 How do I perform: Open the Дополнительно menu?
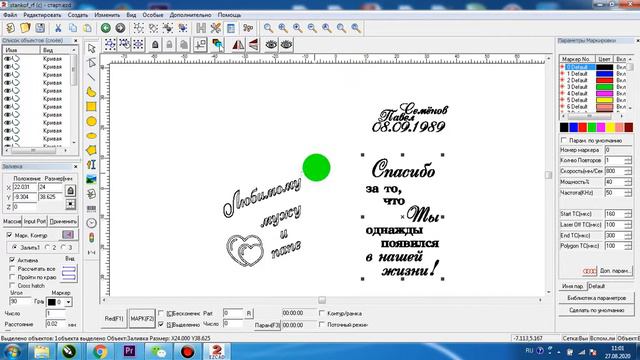tap(190, 15)
